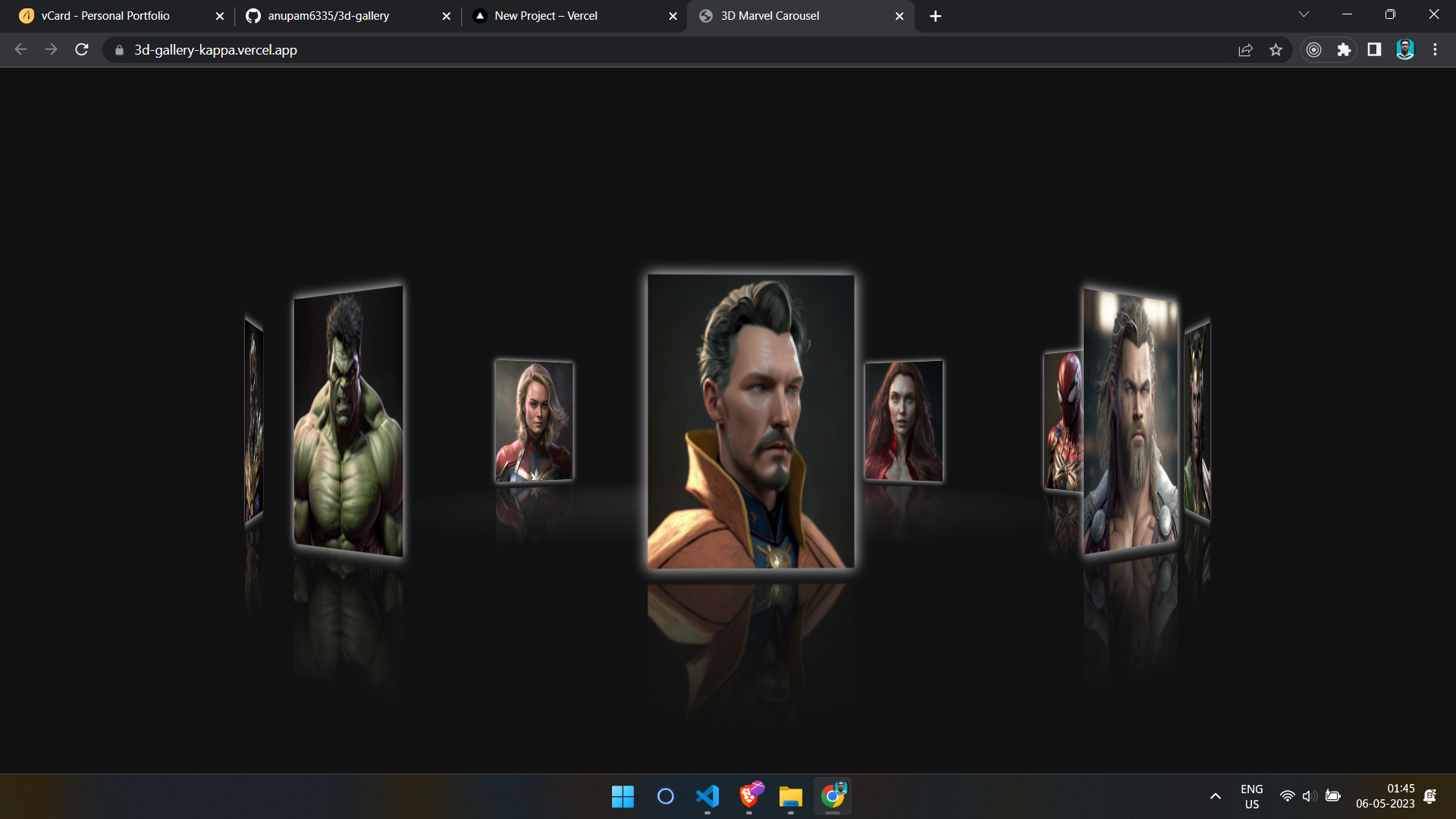The image size is (1456, 819).
Task: Click the Captain Marvel image card
Action: (534, 421)
